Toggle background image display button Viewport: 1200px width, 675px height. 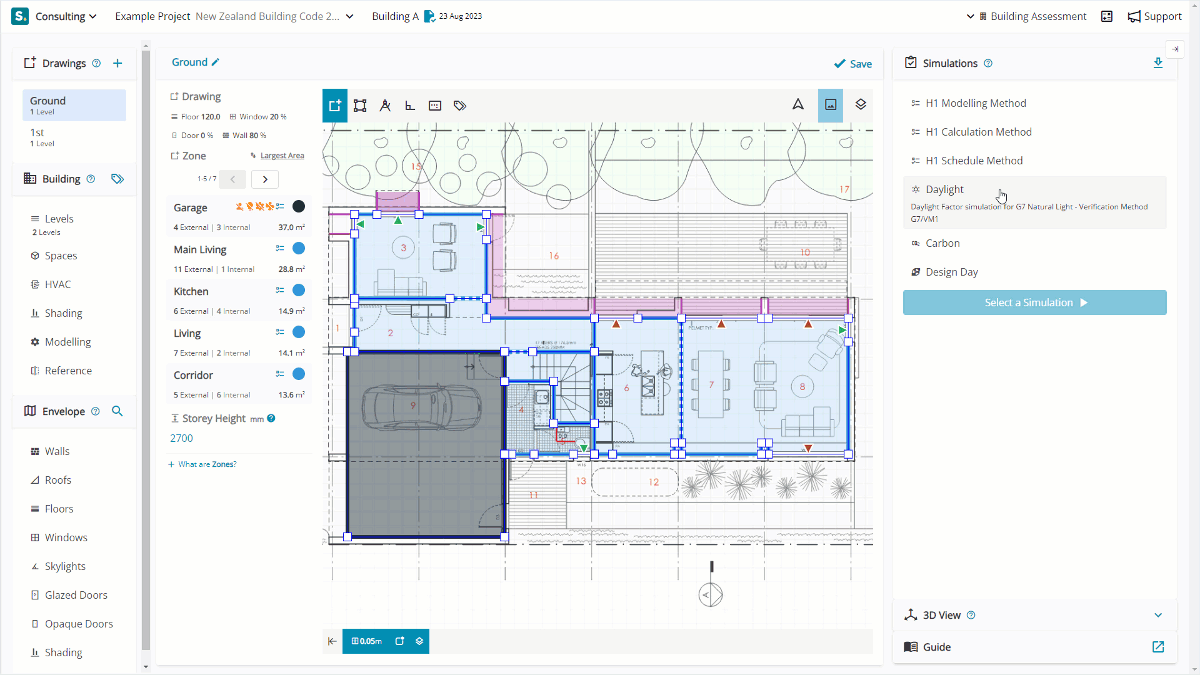pyautogui.click(x=830, y=105)
